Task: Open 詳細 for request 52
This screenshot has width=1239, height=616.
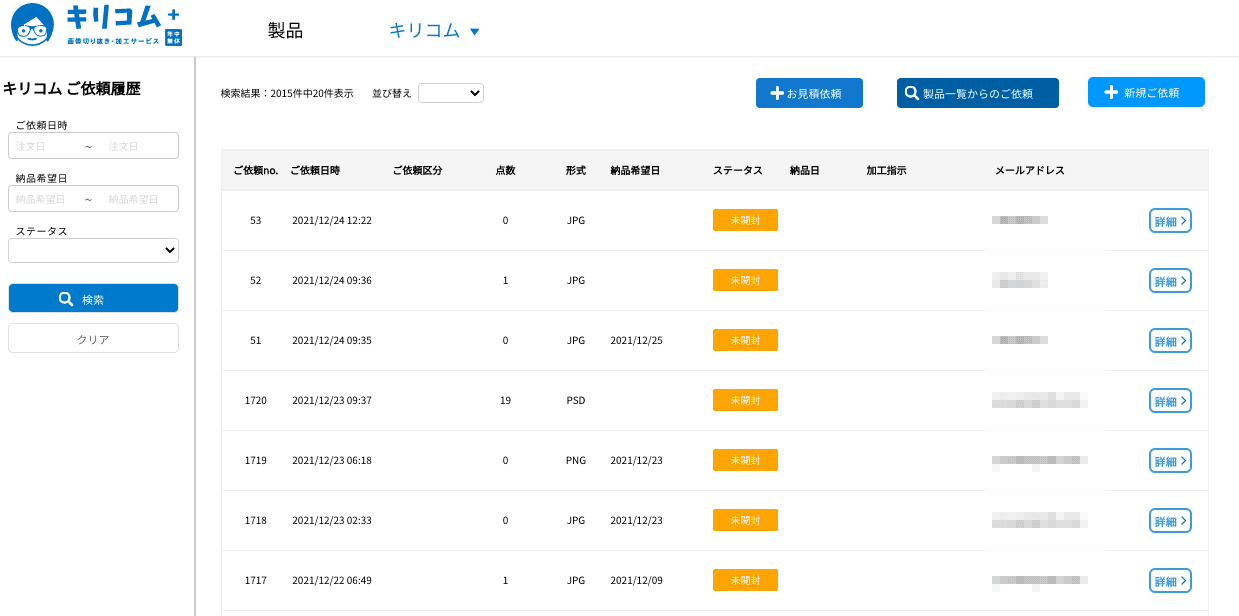Action: 1170,281
